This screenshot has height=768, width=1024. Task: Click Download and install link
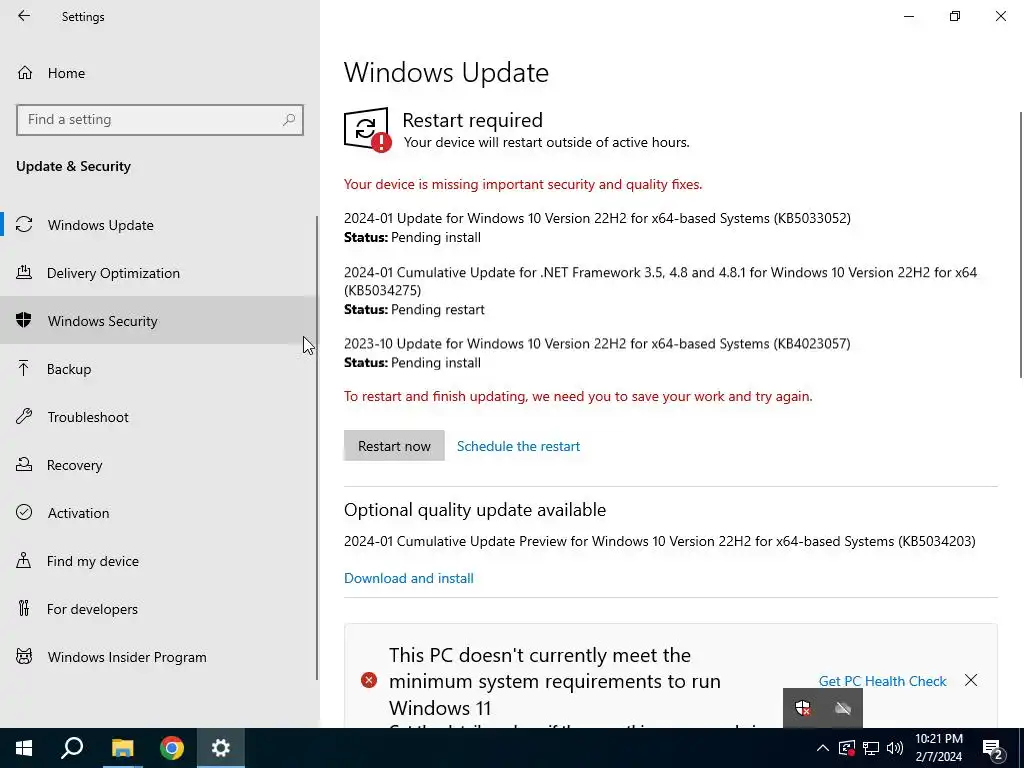(409, 578)
